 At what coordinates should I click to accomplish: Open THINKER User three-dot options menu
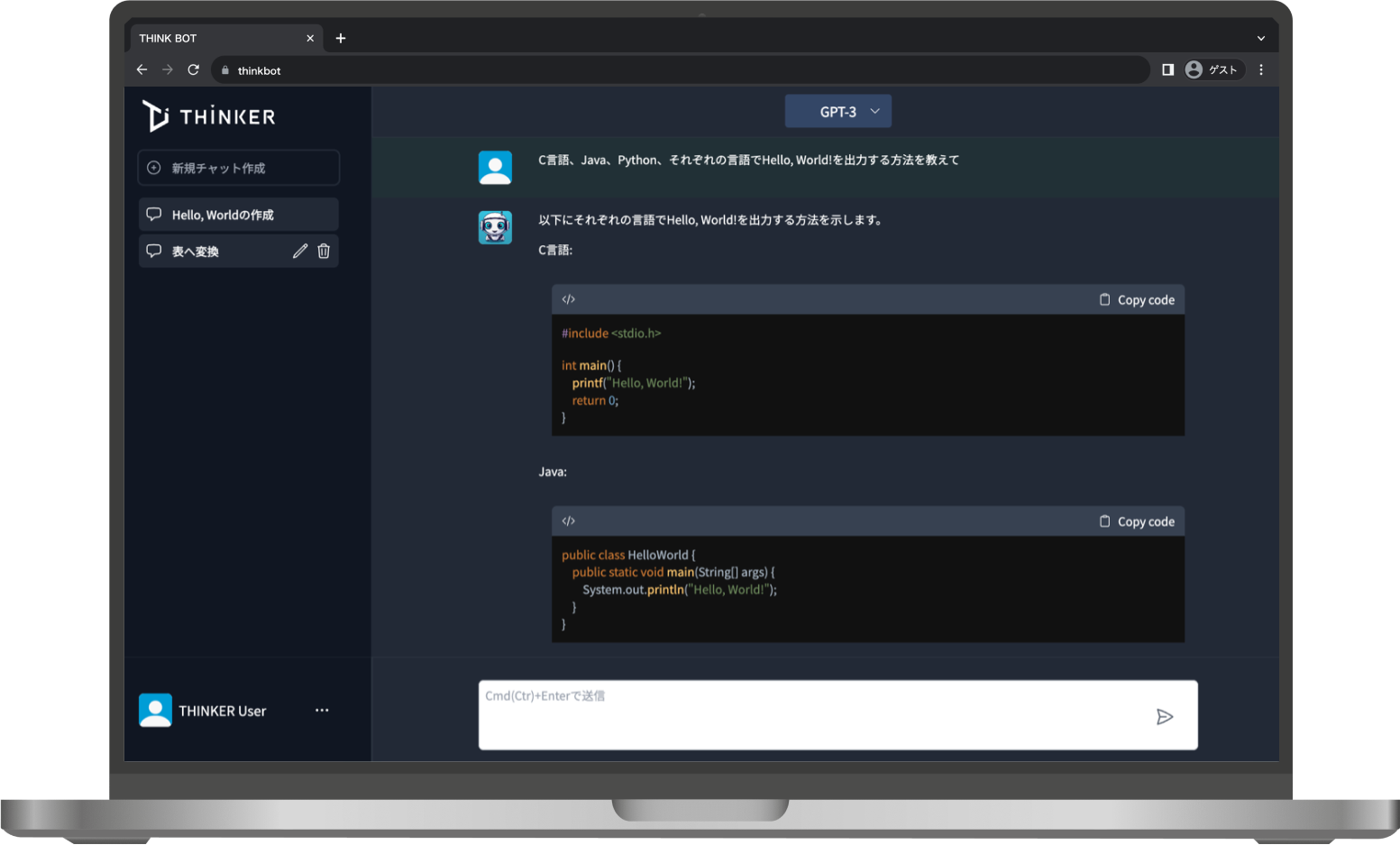tap(322, 711)
